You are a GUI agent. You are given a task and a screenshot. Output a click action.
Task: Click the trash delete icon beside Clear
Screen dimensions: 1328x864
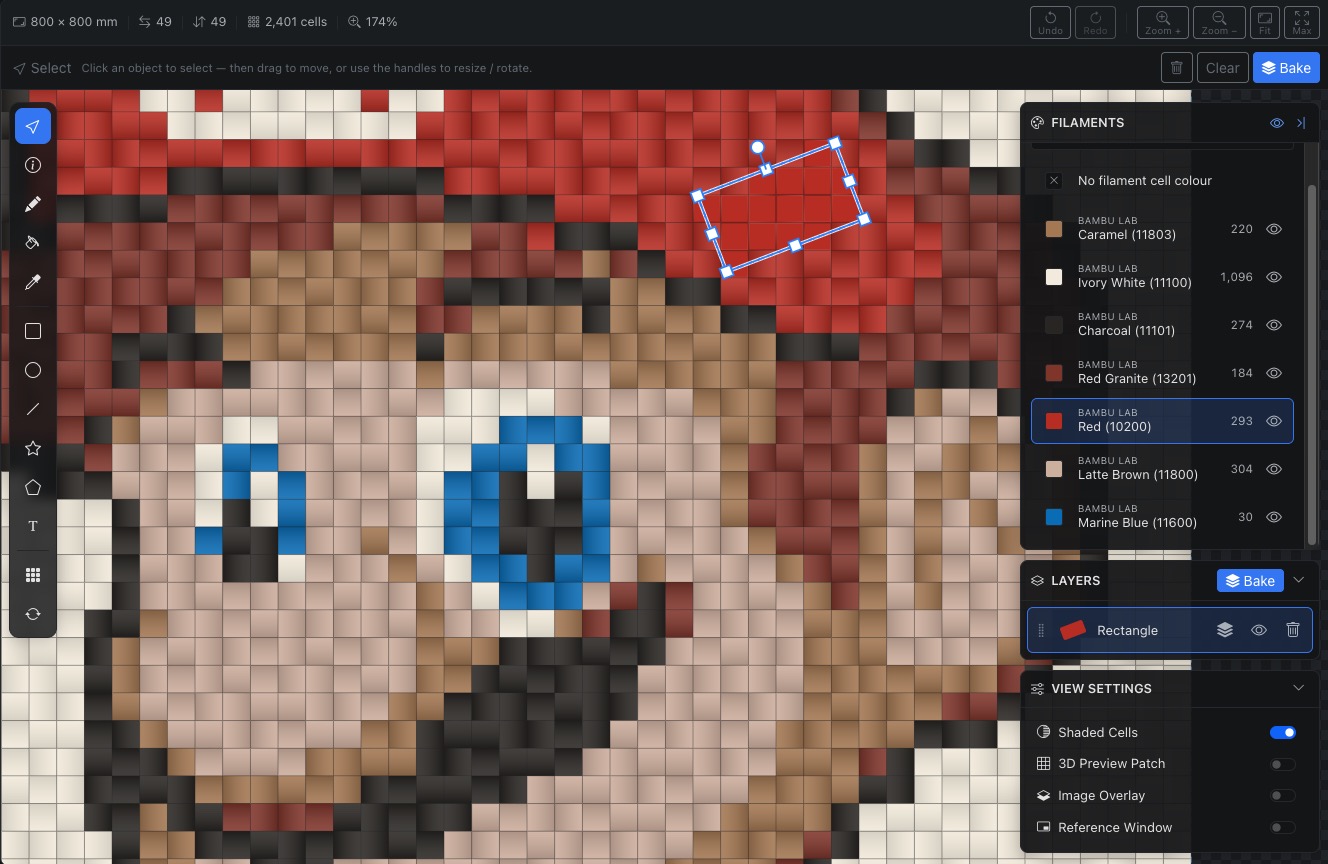coord(1177,68)
